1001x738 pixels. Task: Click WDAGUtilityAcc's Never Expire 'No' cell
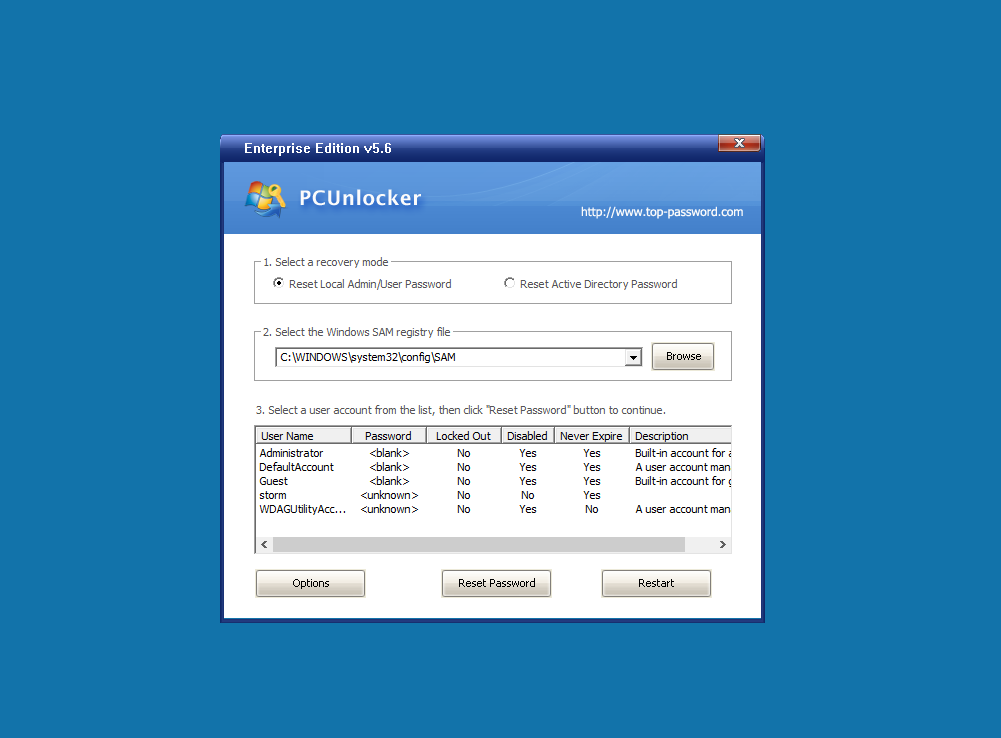point(591,509)
